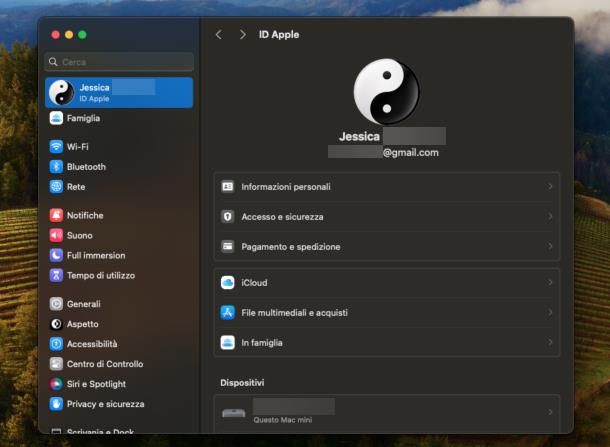
Task: Open the Siri e Spotlight icon
Action: click(x=56, y=384)
